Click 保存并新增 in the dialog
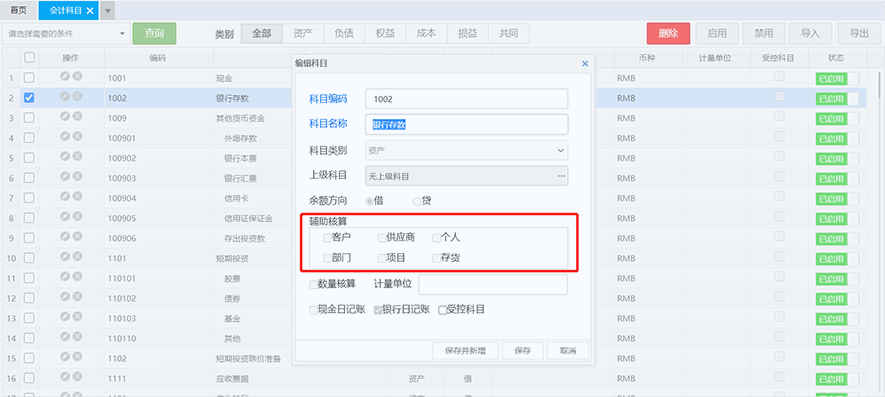Image resolution: width=885 pixels, height=397 pixels. tap(465, 351)
